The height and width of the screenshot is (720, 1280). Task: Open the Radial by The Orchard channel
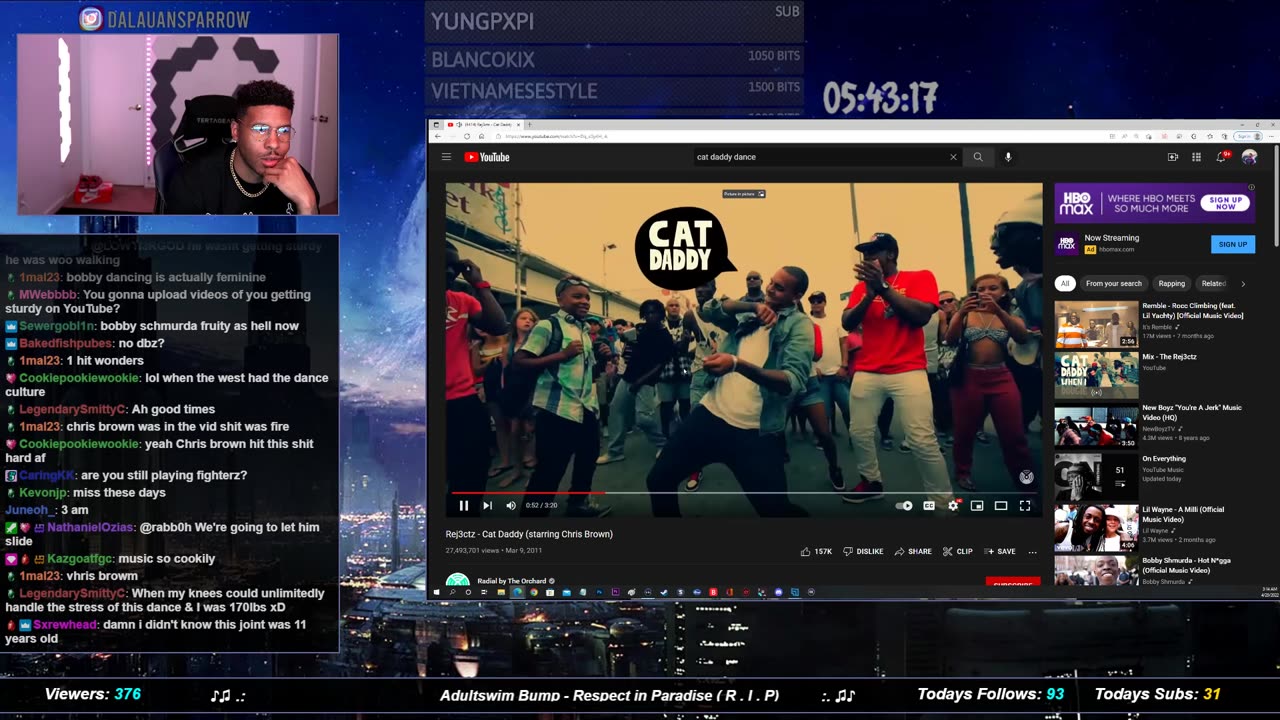514,580
